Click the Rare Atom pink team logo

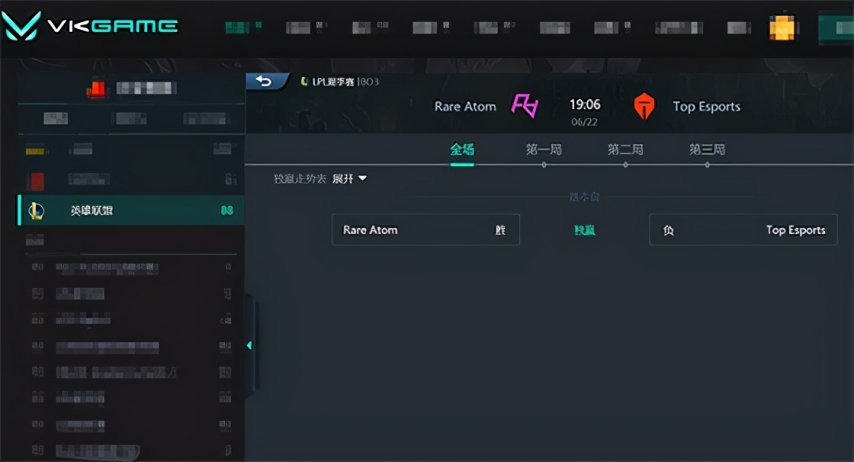524,106
